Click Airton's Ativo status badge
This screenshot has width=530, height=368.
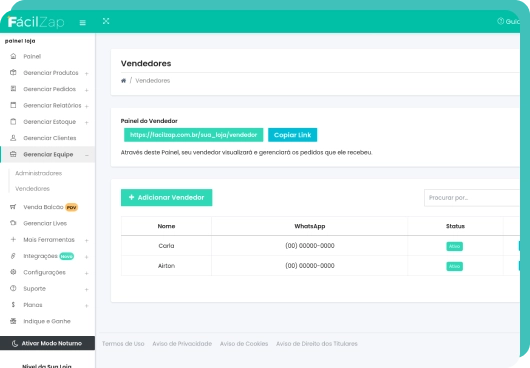454,266
